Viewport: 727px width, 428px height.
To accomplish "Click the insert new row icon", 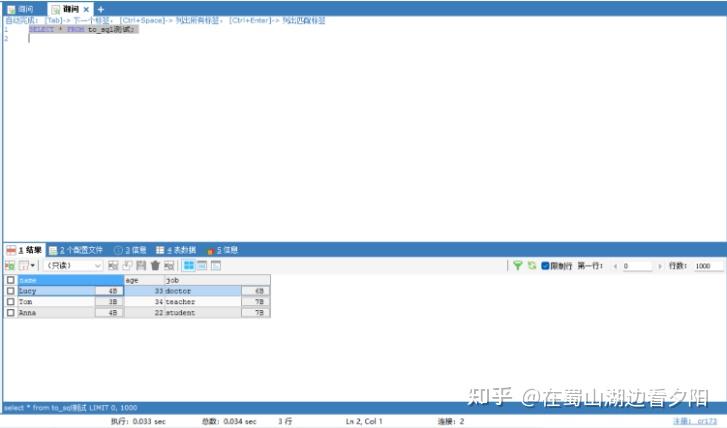I will click(x=113, y=266).
